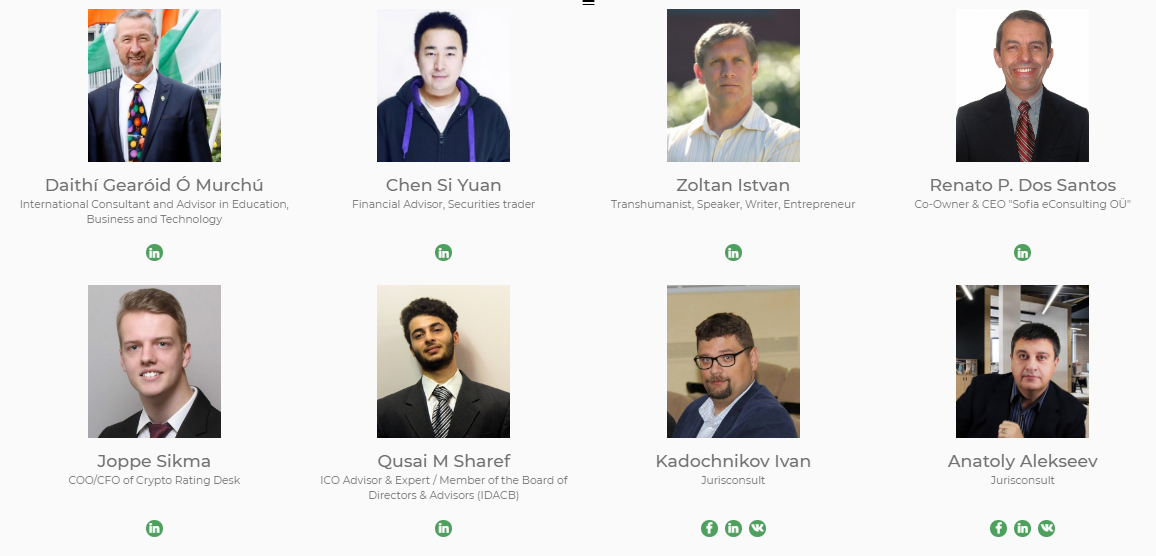This screenshot has height=556, width=1156.
Task: Open Zoltan Istvan's LinkedIn icon
Action: [x=733, y=252]
